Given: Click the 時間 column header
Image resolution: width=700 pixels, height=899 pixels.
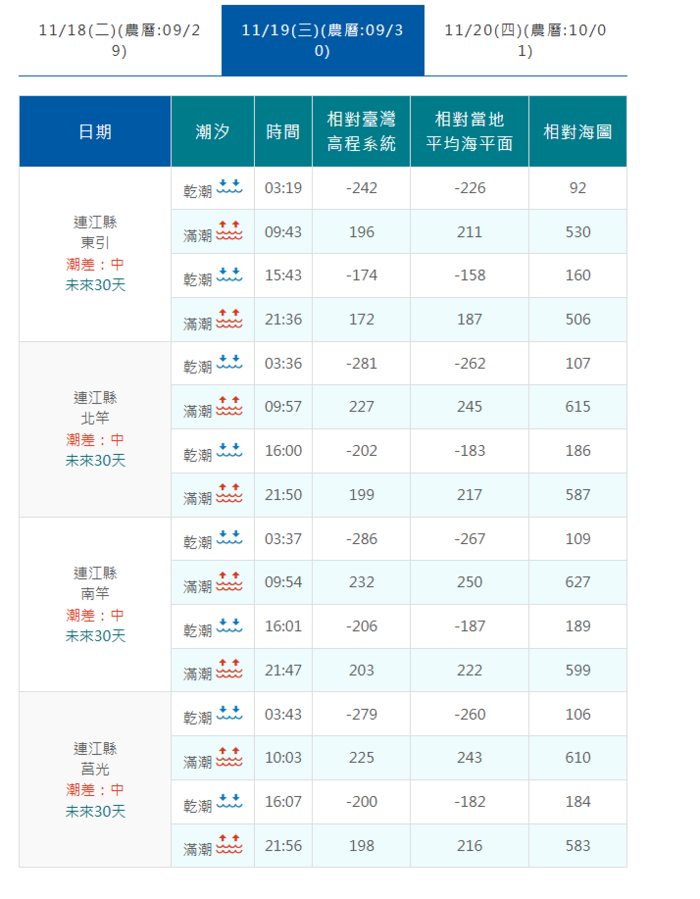Looking at the screenshot, I should (x=282, y=132).
